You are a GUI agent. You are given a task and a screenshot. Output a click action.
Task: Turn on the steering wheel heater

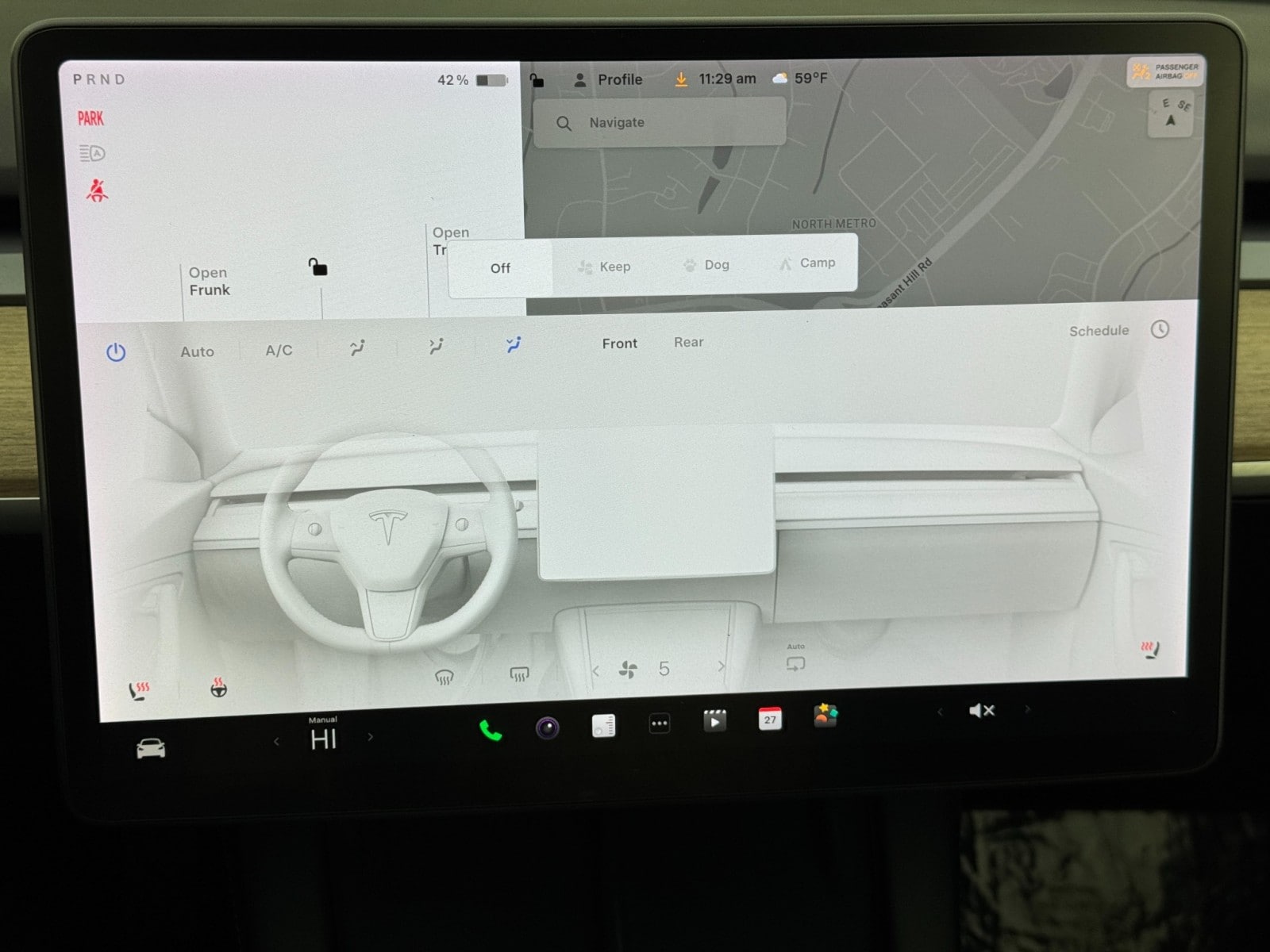tap(218, 688)
